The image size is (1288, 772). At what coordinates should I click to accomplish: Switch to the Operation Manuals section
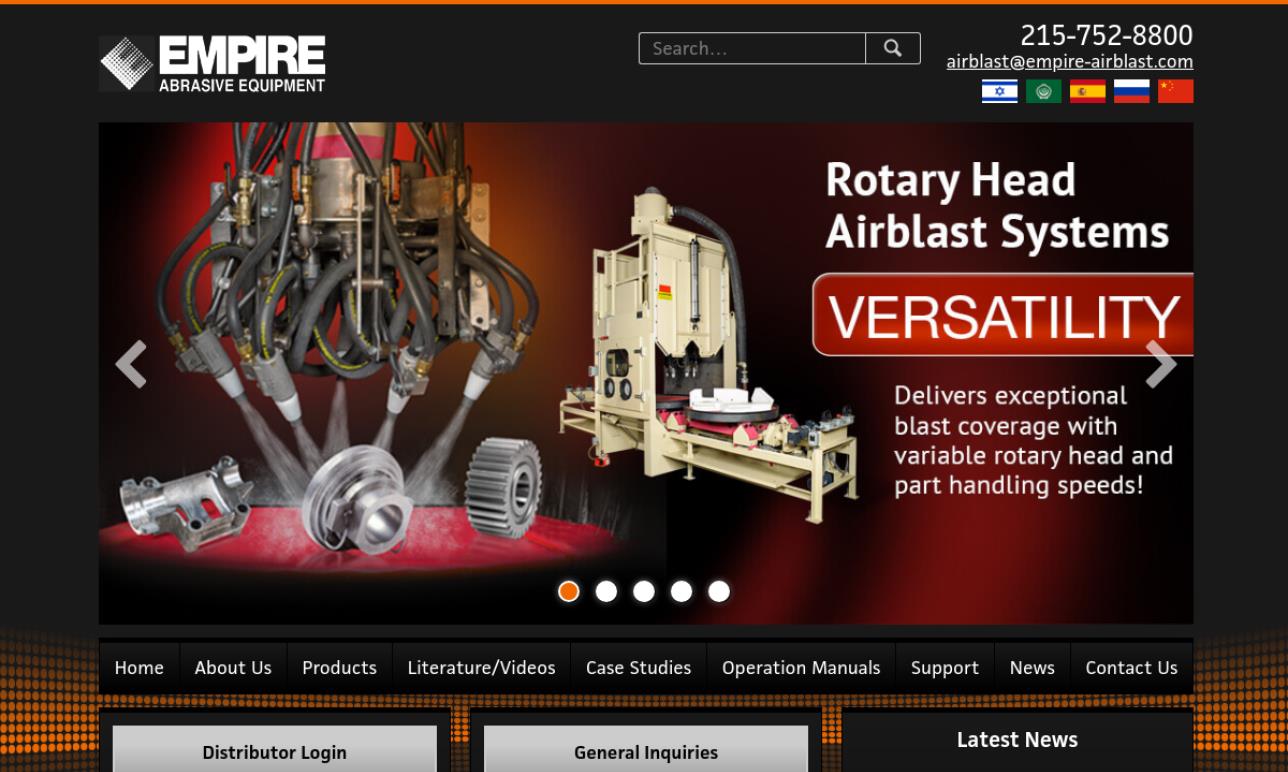800,667
